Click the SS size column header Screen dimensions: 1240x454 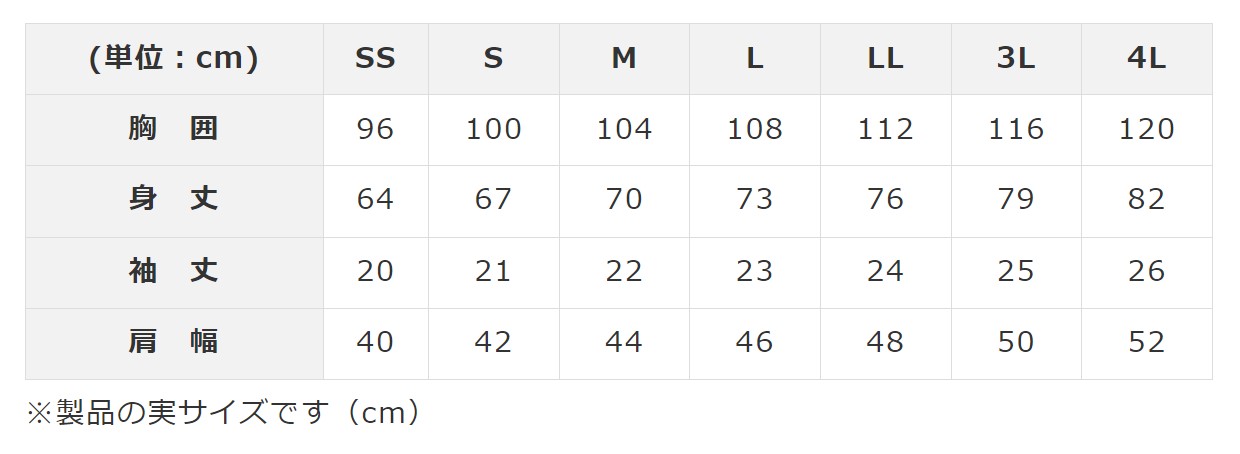375,59
